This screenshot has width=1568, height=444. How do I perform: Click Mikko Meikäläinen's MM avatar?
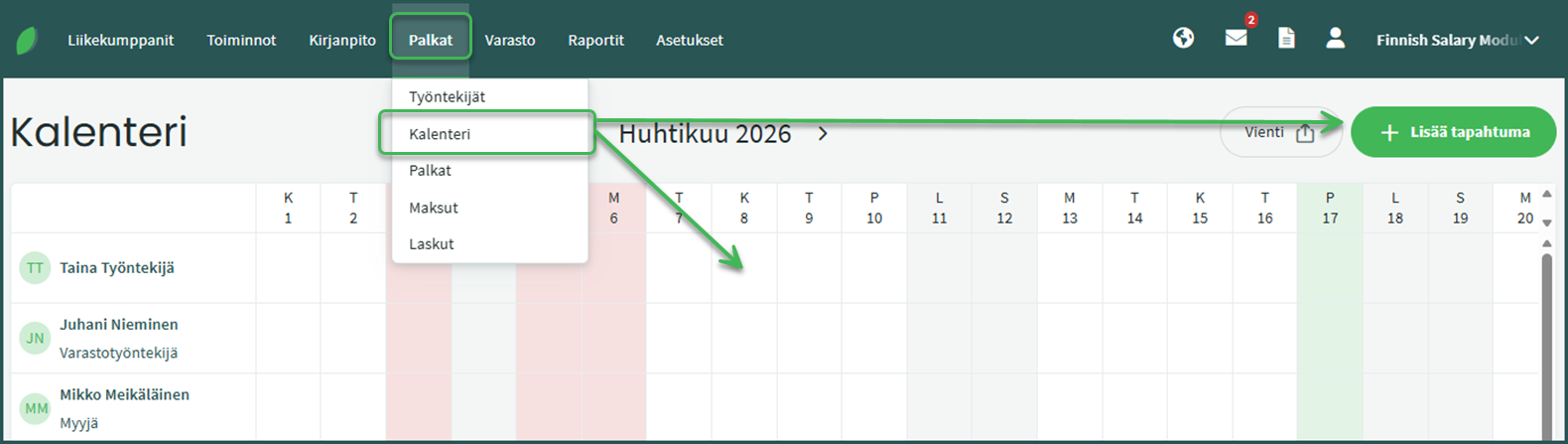36,408
